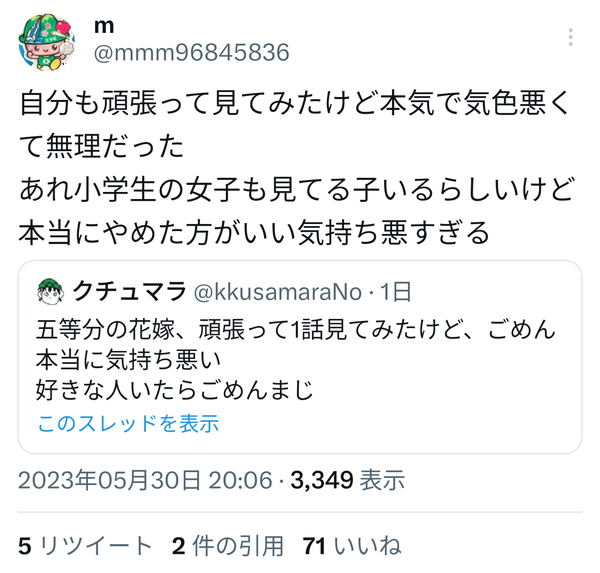Click the main tweet author's profile avatar

tap(46, 42)
